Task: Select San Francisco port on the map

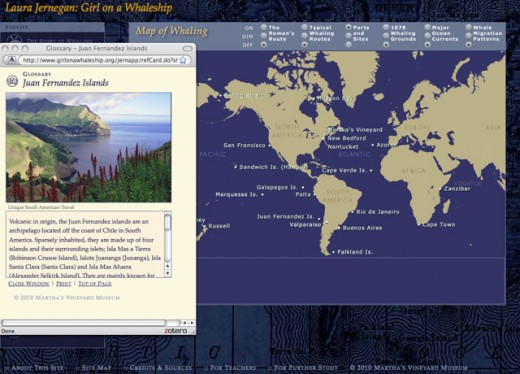Action: pyautogui.click(x=244, y=145)
